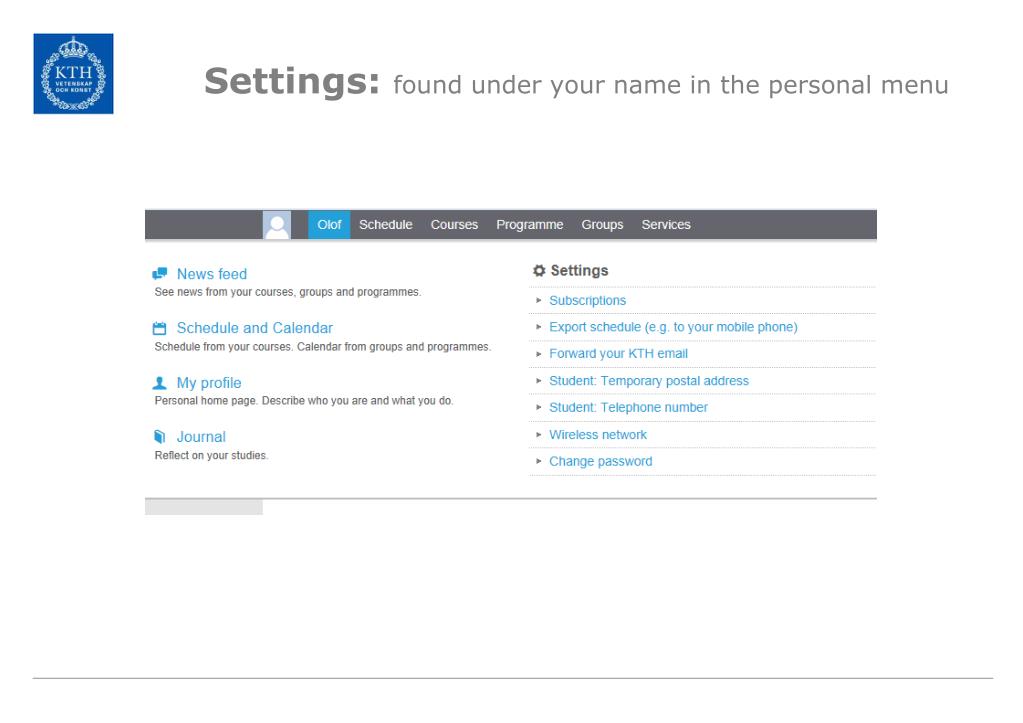This screenshot has height=723, width=1023.
Task: Open the Schedule menu item
Action: click(x=386, y=225)
